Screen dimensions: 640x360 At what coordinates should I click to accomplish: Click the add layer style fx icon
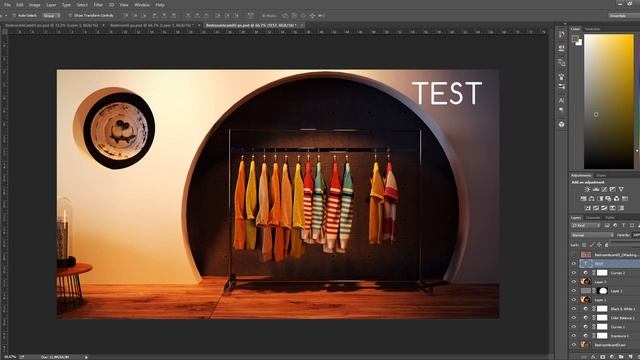[x=593, y=357]
